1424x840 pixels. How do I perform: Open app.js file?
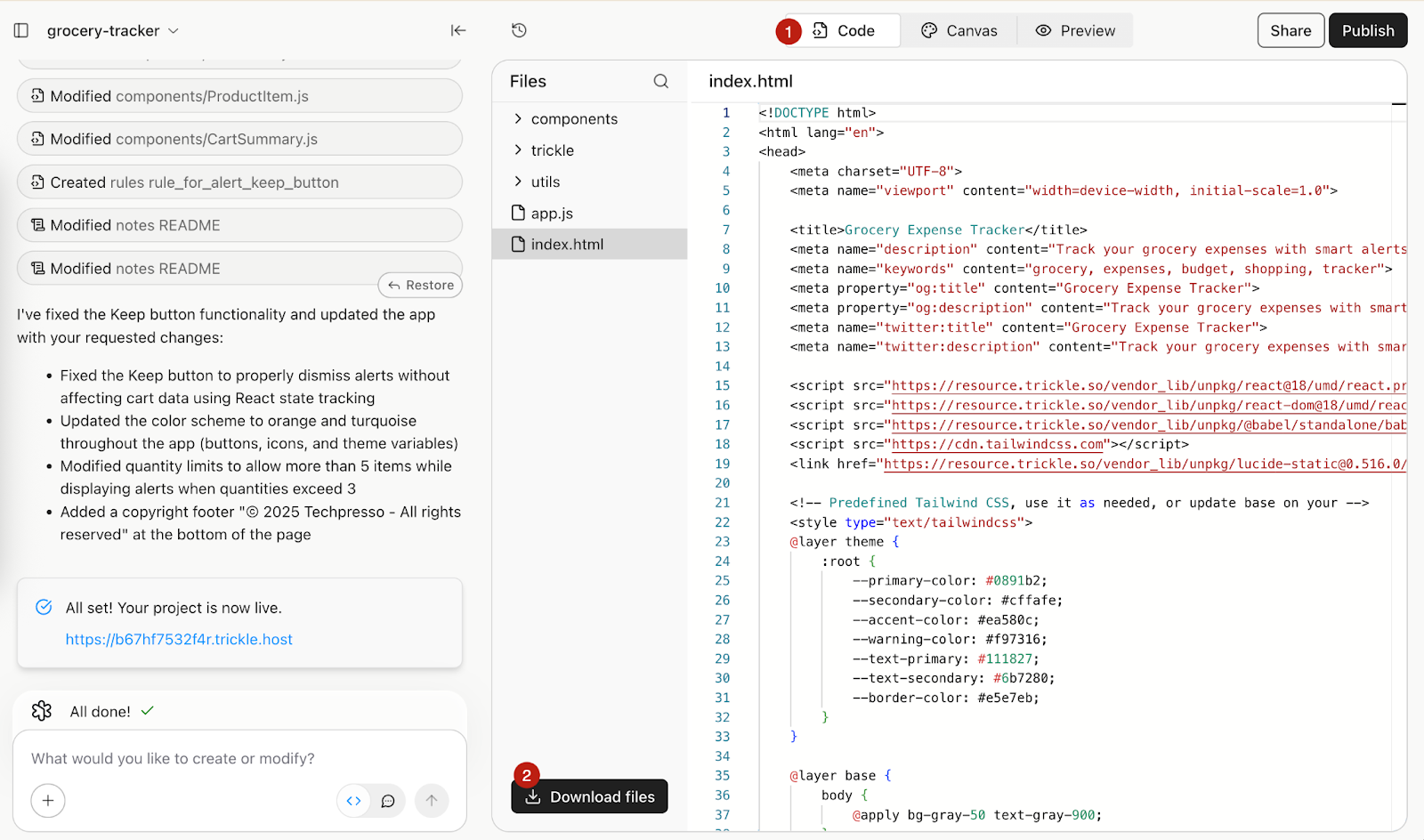(589, 214)
